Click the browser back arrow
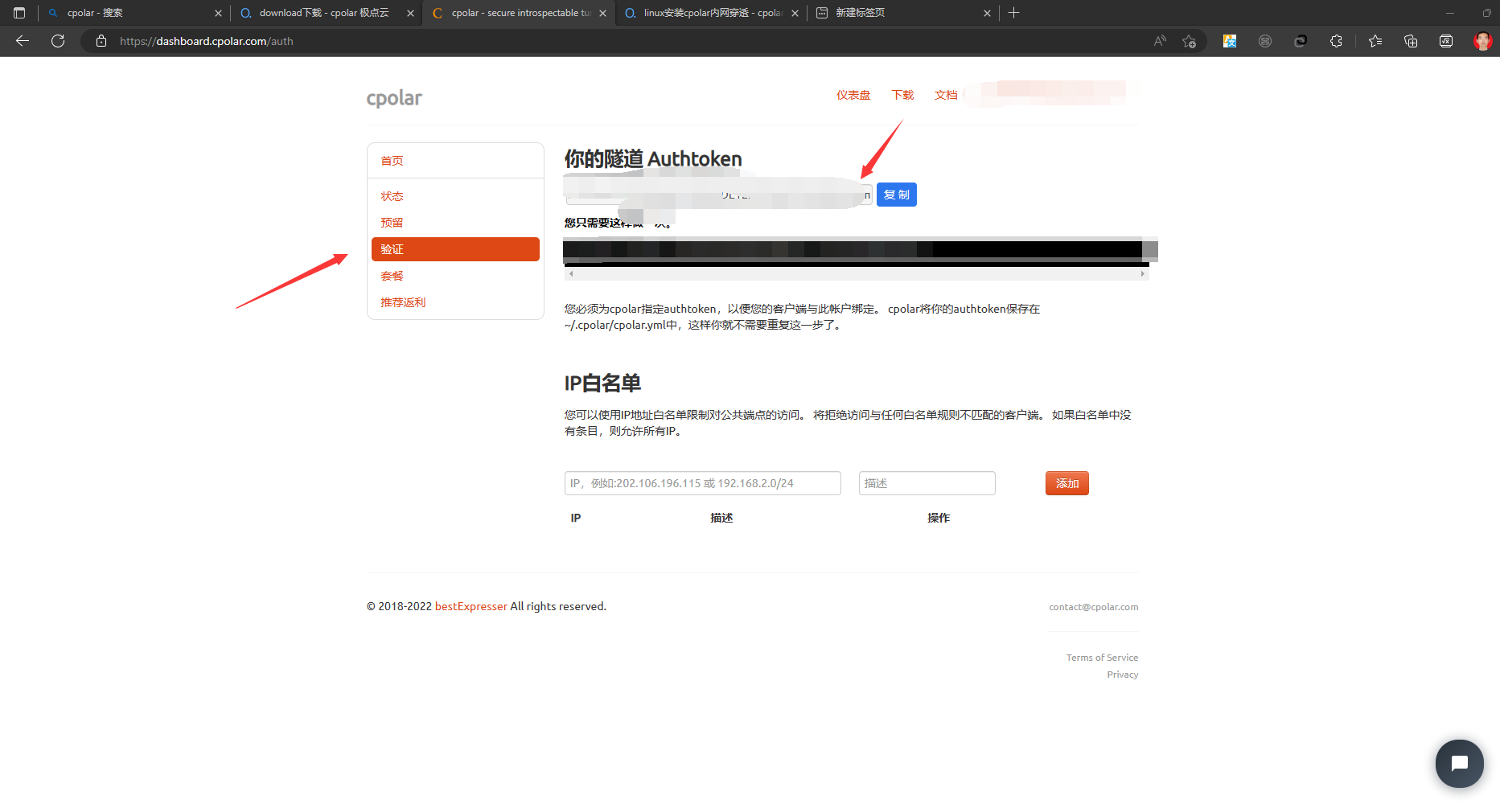1500x812 pixels. (23, 41)
